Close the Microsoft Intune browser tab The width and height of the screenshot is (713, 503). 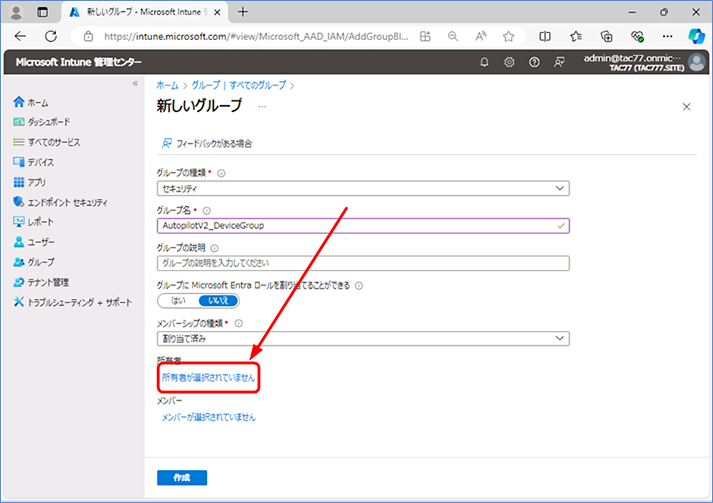217,12
